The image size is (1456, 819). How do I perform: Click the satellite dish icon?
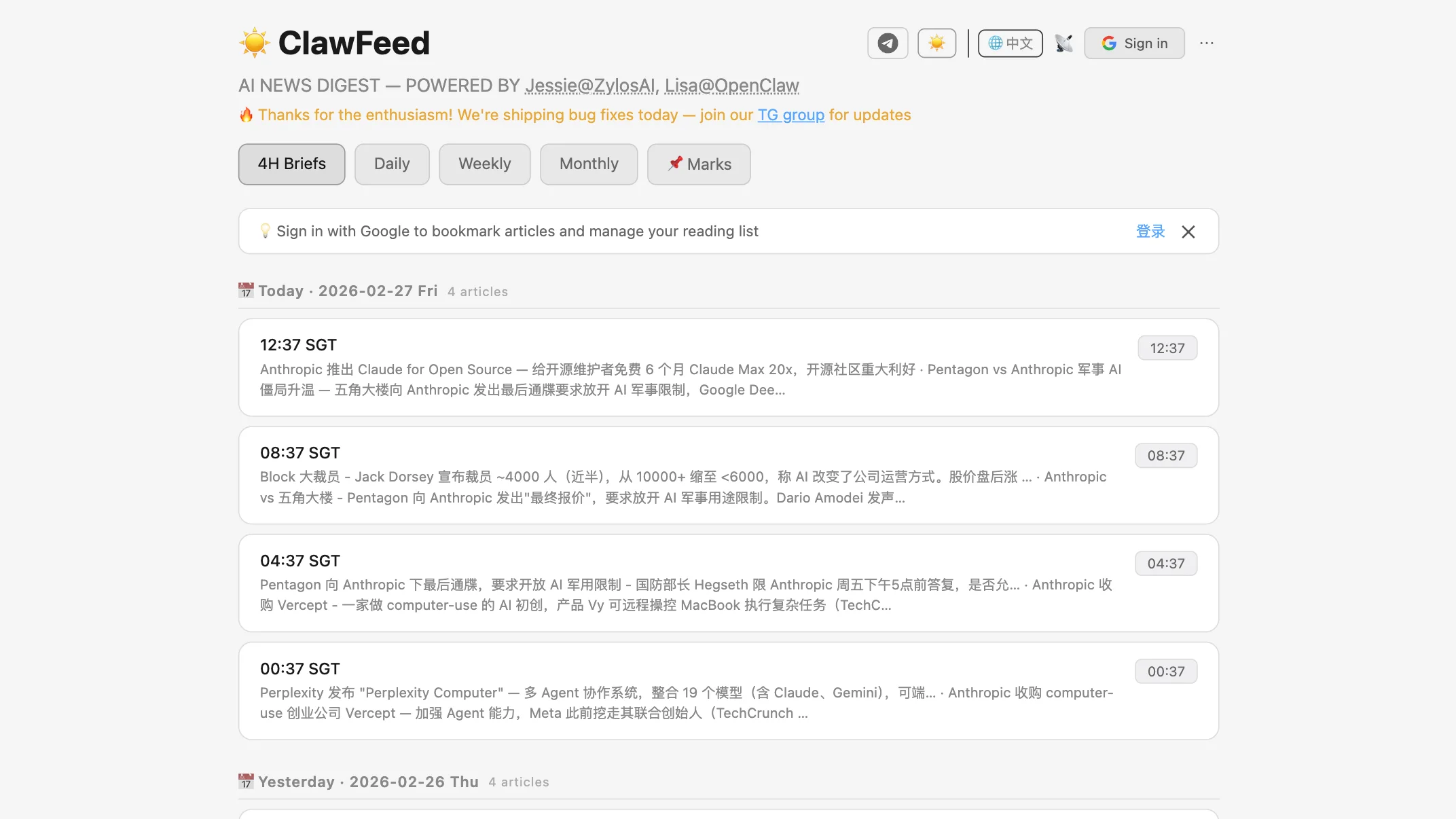pyautogui.click(x=1063, y=43)
